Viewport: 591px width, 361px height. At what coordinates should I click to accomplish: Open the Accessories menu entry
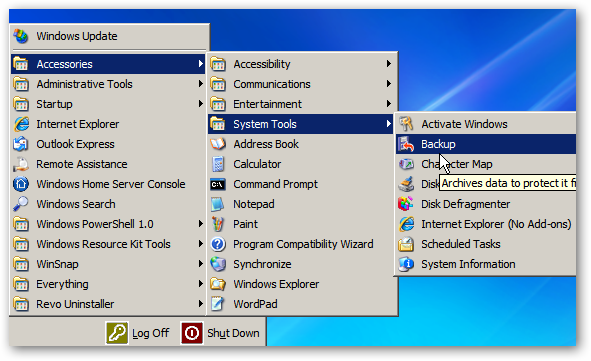pyautogui.click(x=108, y=64)
